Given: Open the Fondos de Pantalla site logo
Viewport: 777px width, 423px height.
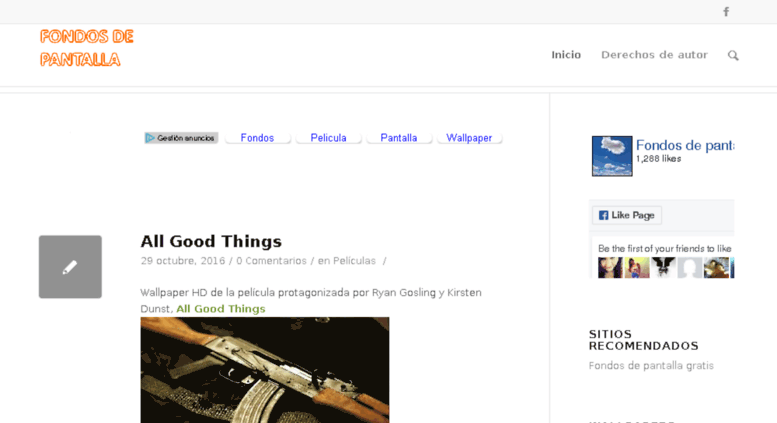Looking at the screenshot, I should [87, 48].
